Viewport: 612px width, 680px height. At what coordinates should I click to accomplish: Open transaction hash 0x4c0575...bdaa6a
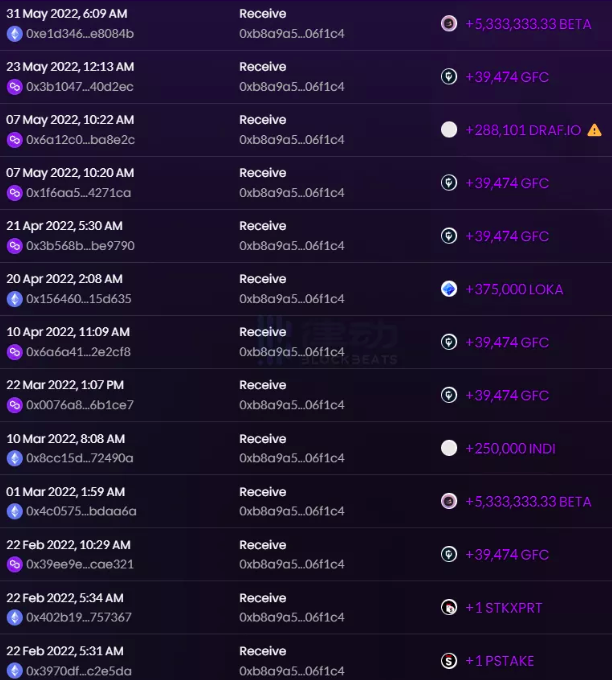click(x=81, y=511)
